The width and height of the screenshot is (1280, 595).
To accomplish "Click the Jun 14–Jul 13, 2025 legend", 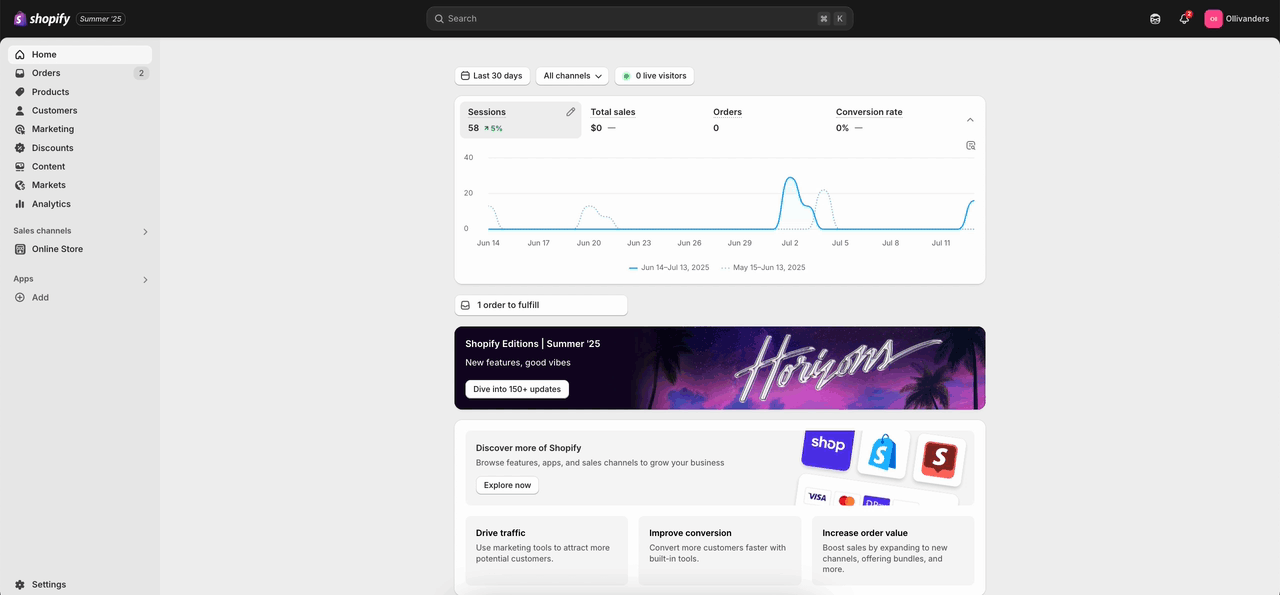I will point(669,268).
